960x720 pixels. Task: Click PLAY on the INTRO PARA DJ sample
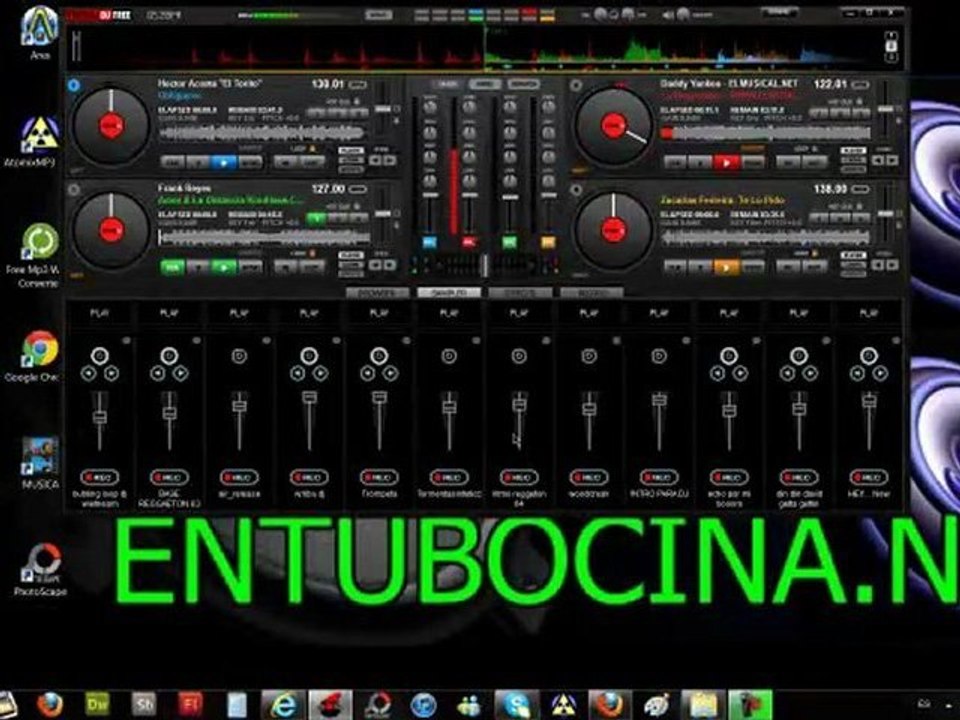click(659, 313)
